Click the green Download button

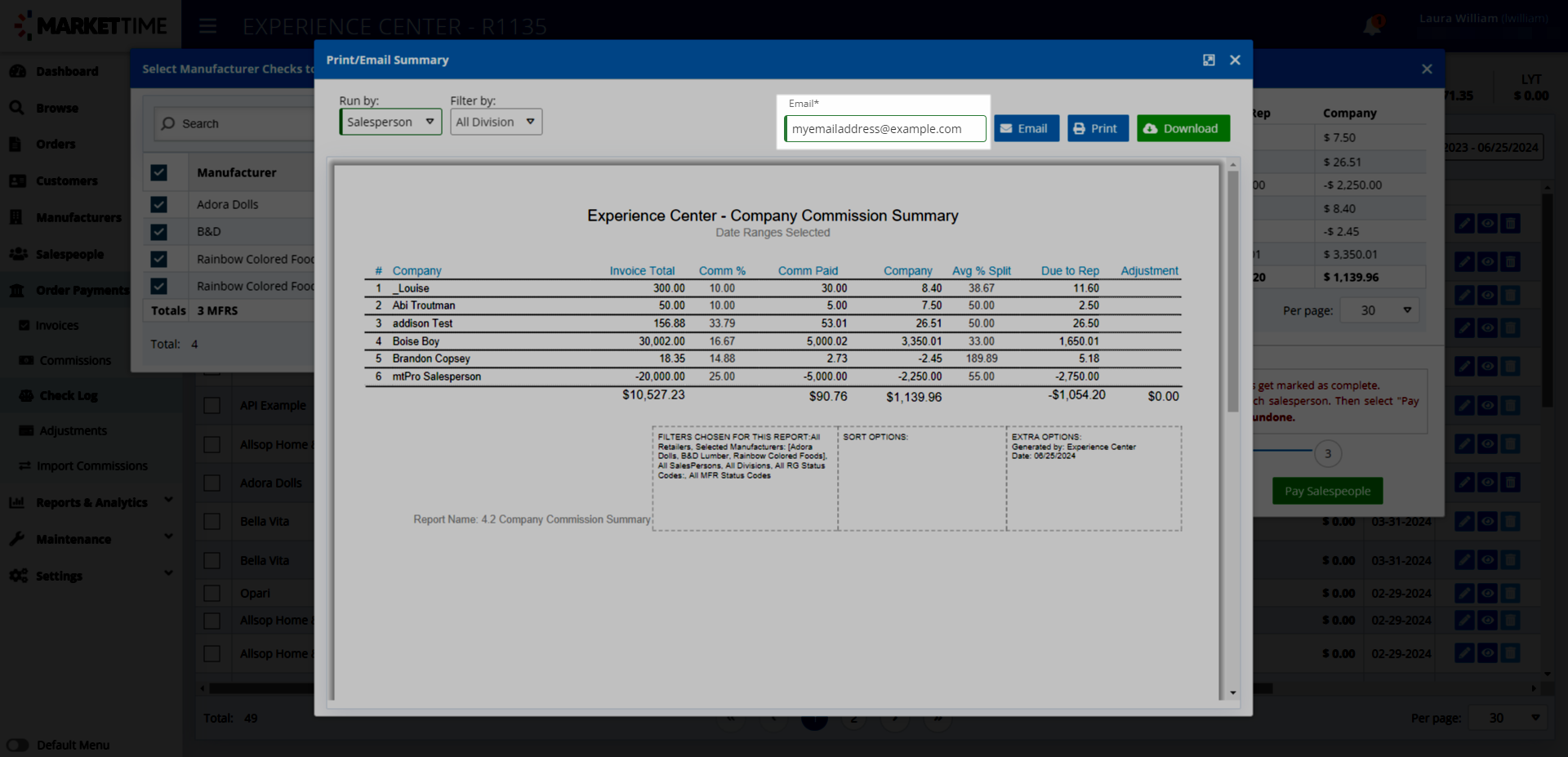(1183, 128)
